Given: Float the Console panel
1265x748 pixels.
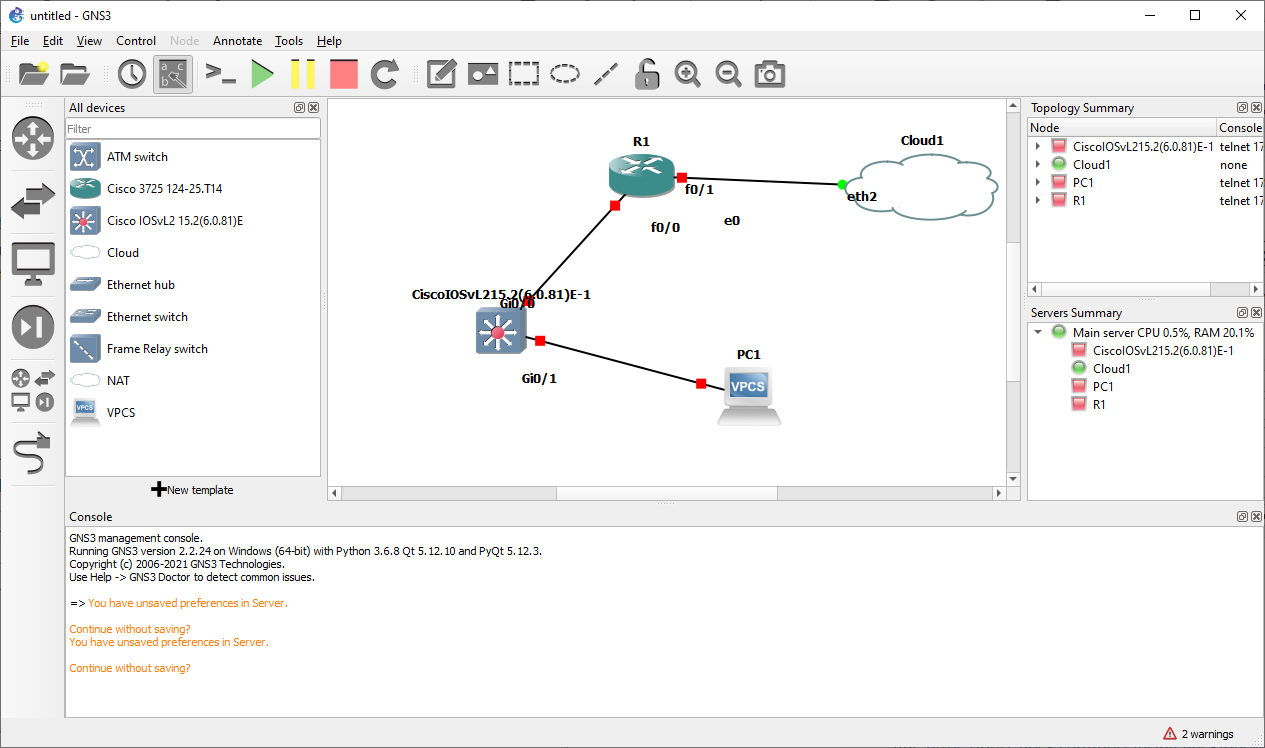Looking at the screenshot, I should [1242, 517].
